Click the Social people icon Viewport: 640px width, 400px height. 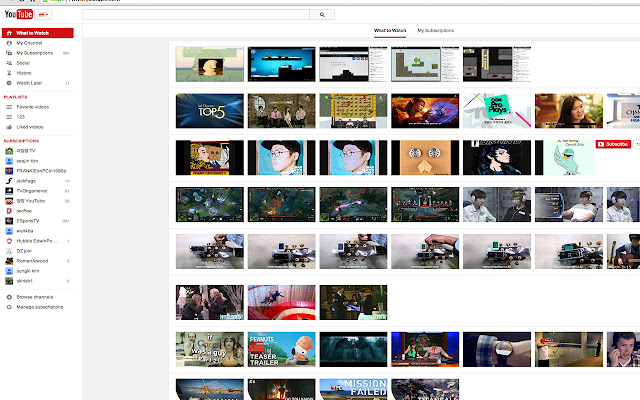click(9, 63)
